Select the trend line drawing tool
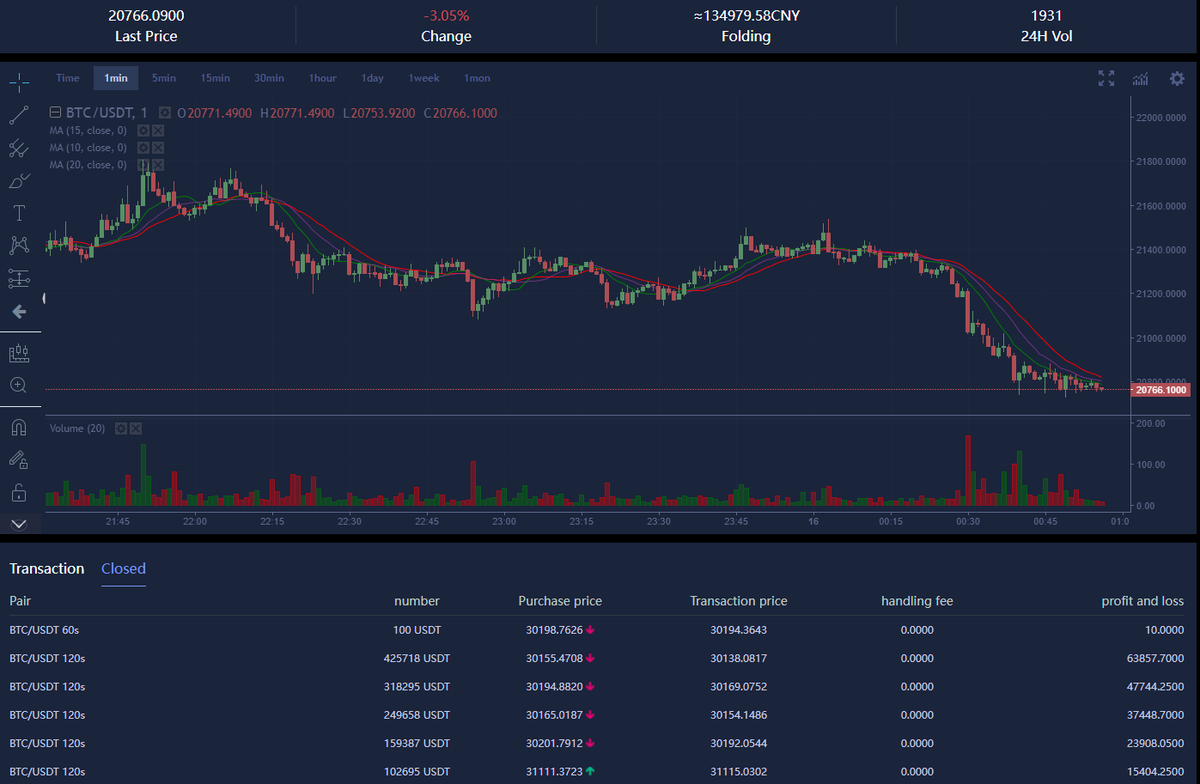 pos(19,115)
